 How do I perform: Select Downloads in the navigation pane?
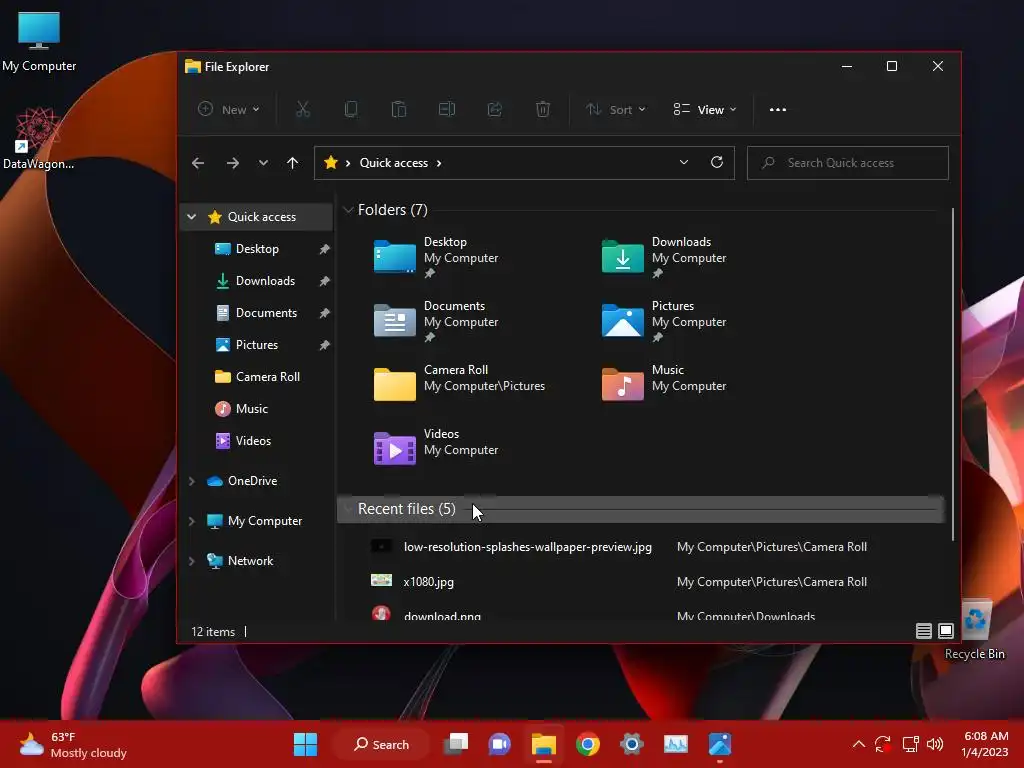pyautogui.click(x=265, y=281)
